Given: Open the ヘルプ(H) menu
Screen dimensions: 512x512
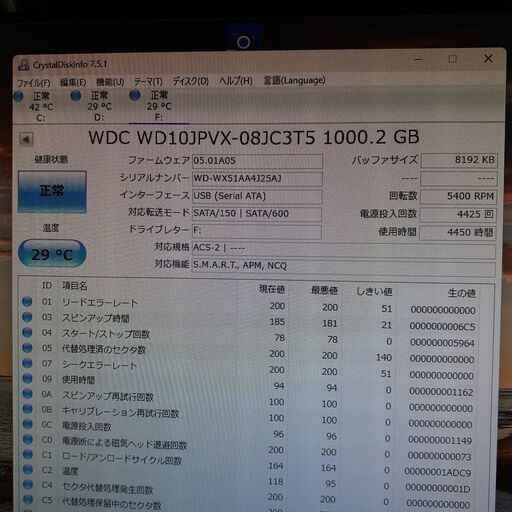Looking at the screenshot, I should (236, 80).
